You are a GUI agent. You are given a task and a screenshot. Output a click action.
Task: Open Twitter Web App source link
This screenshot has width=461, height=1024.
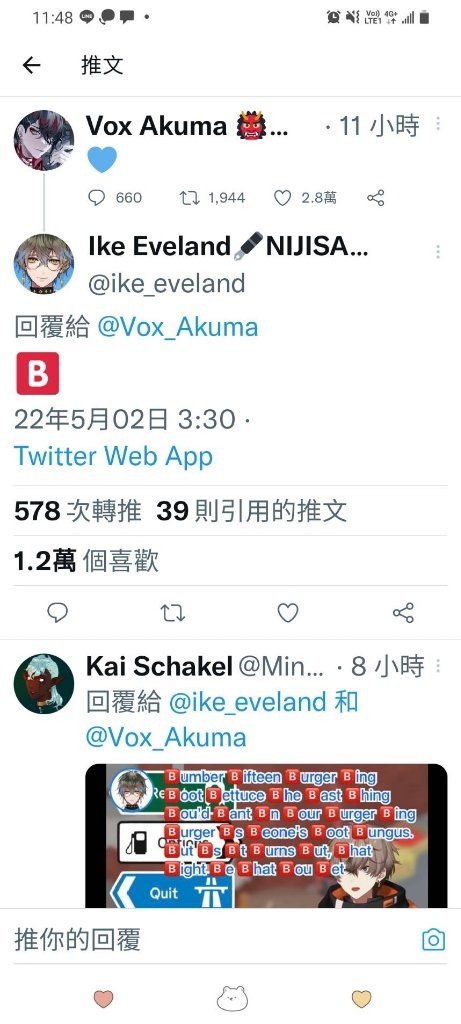pos(114,456)
